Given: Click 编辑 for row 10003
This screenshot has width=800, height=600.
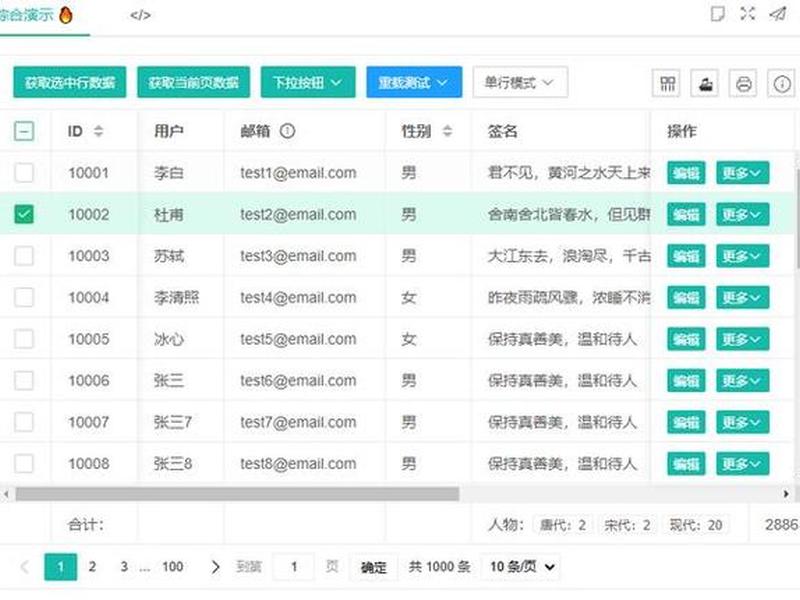Looking at the screenshot, I should (x=686, y=256).
